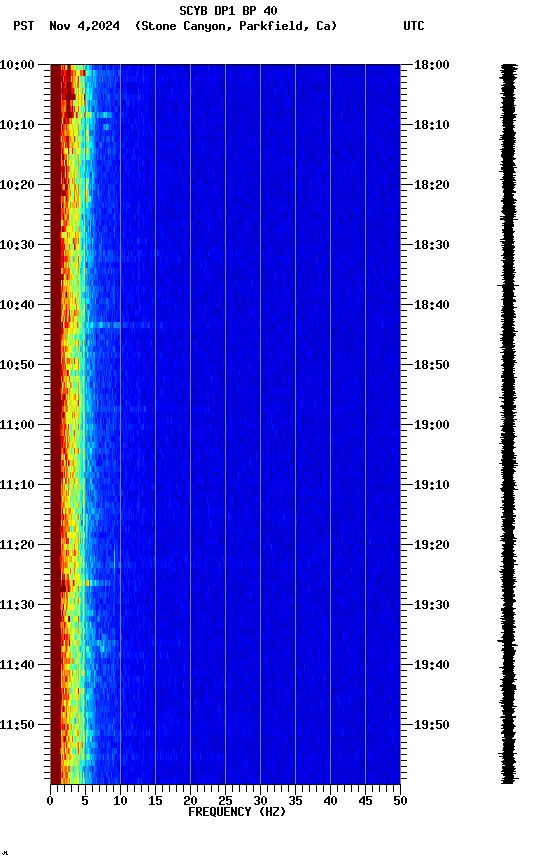552x864 pixels.
Task: Click the 11:50 PST time label
Action: click(17, 725)
